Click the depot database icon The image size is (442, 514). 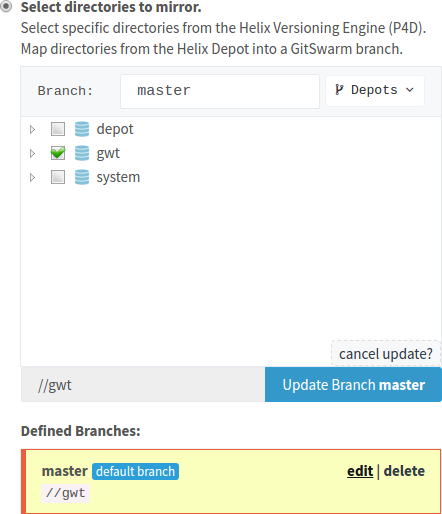tap(82, 129)
